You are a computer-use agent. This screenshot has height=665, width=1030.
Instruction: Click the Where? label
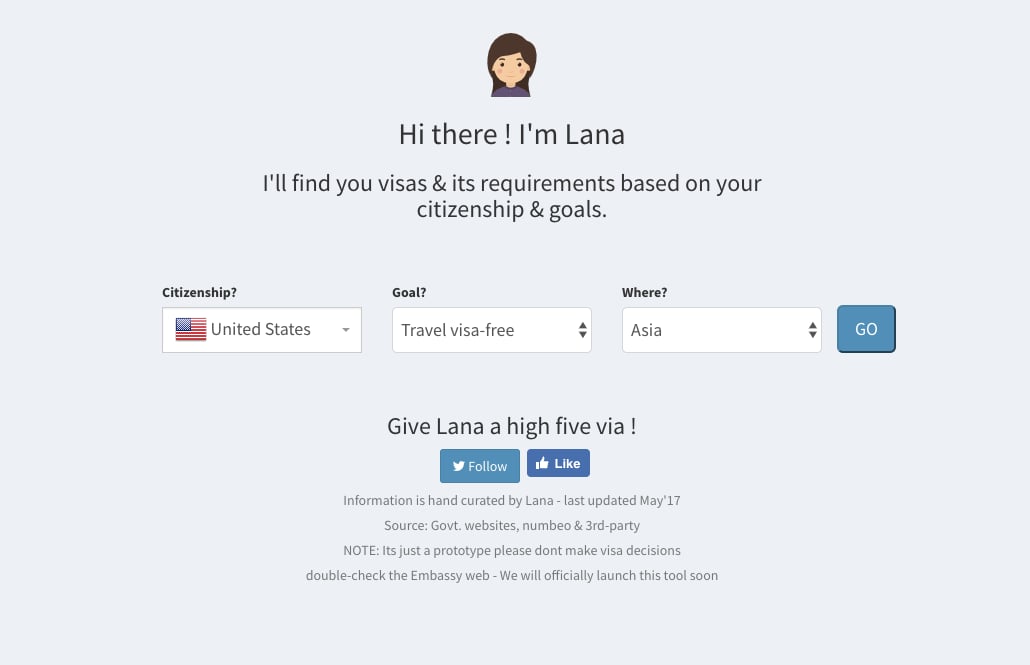tap(644, 292)
